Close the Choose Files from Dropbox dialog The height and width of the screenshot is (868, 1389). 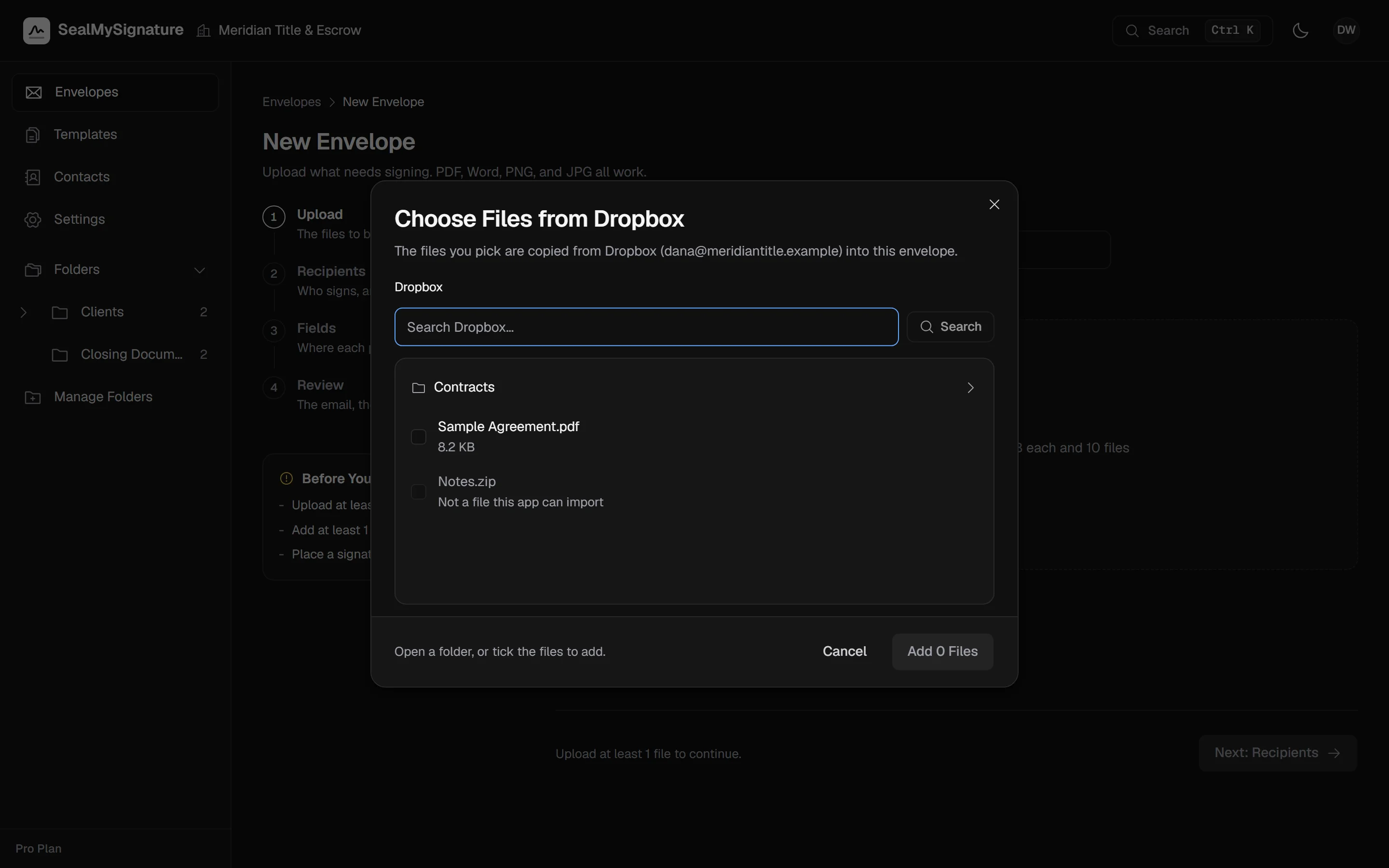coord(994,204)
